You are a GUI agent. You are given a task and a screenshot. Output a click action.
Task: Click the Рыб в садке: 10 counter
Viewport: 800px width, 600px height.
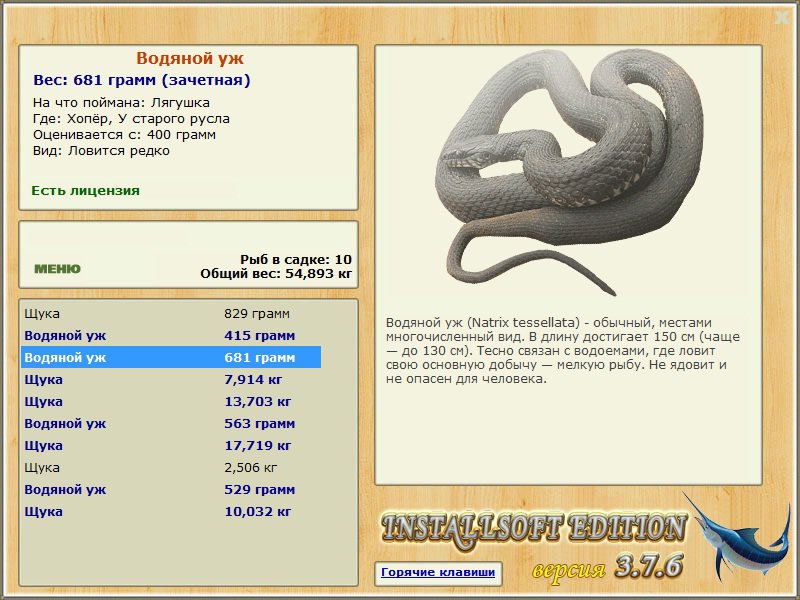296,259
